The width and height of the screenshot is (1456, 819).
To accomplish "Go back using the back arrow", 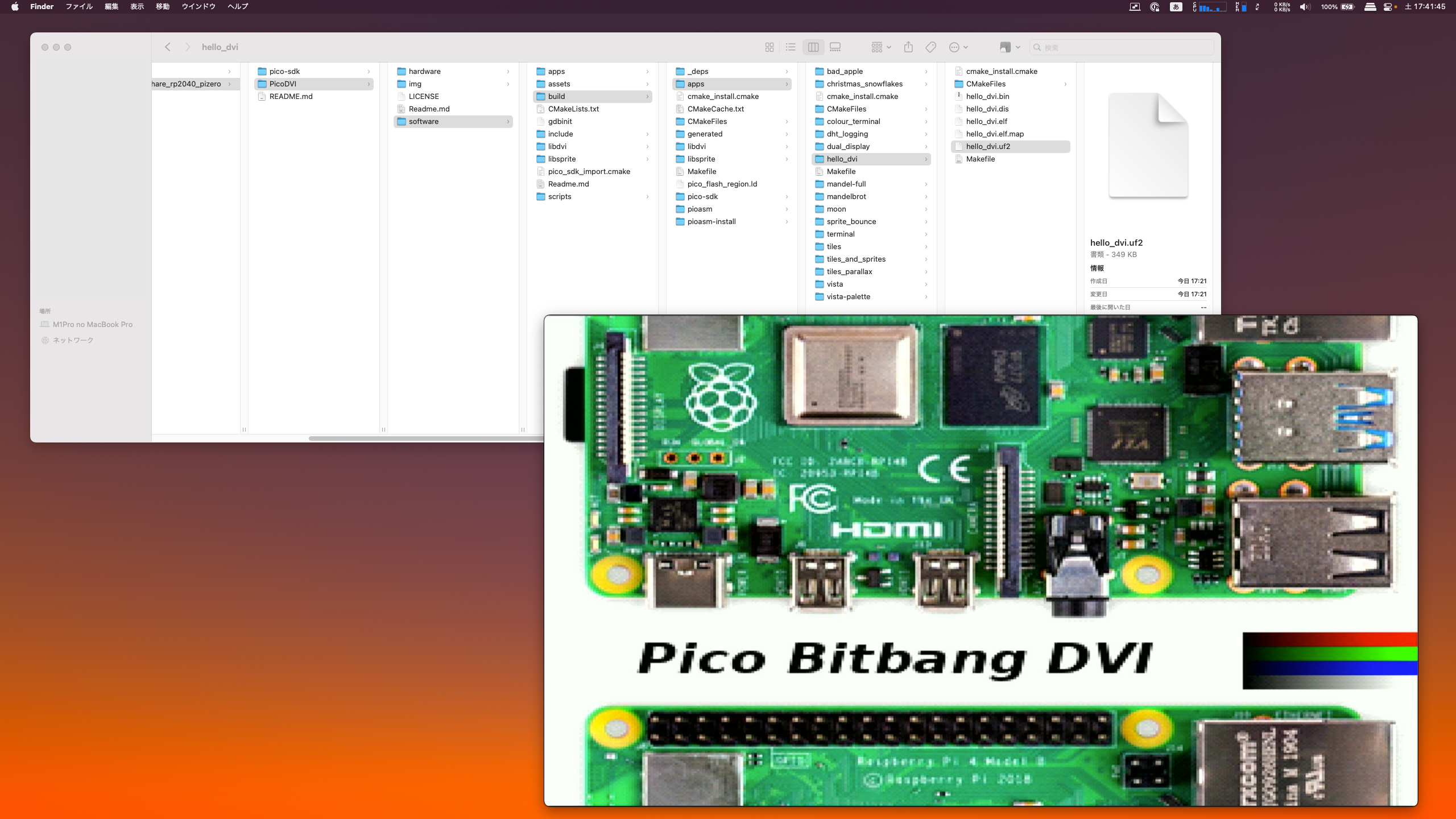I will [x=168, y=47].
